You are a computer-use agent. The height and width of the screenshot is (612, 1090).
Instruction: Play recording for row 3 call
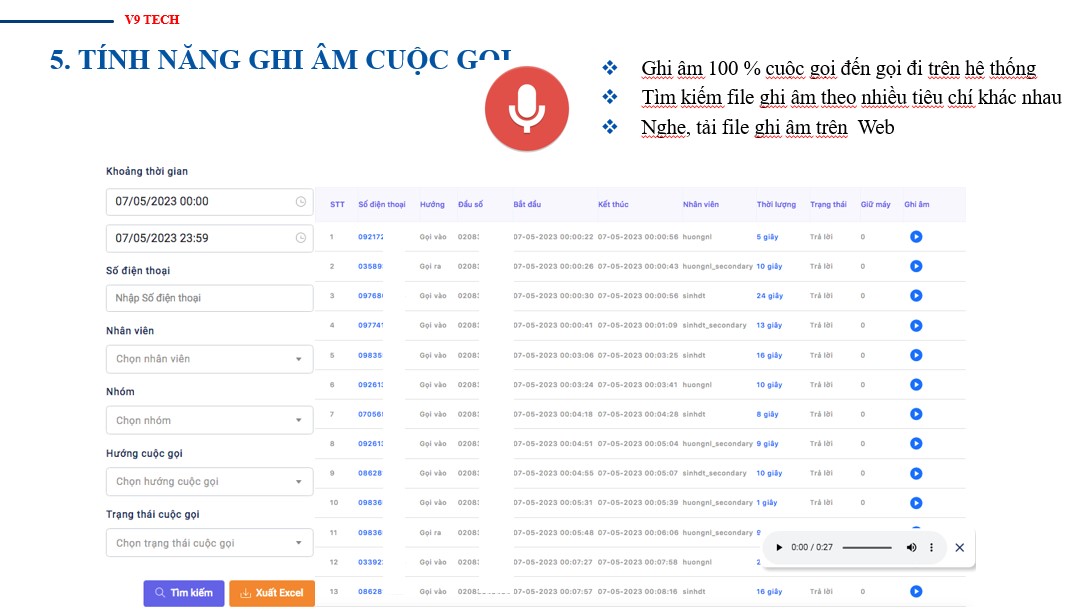click(x=916, y=296)
